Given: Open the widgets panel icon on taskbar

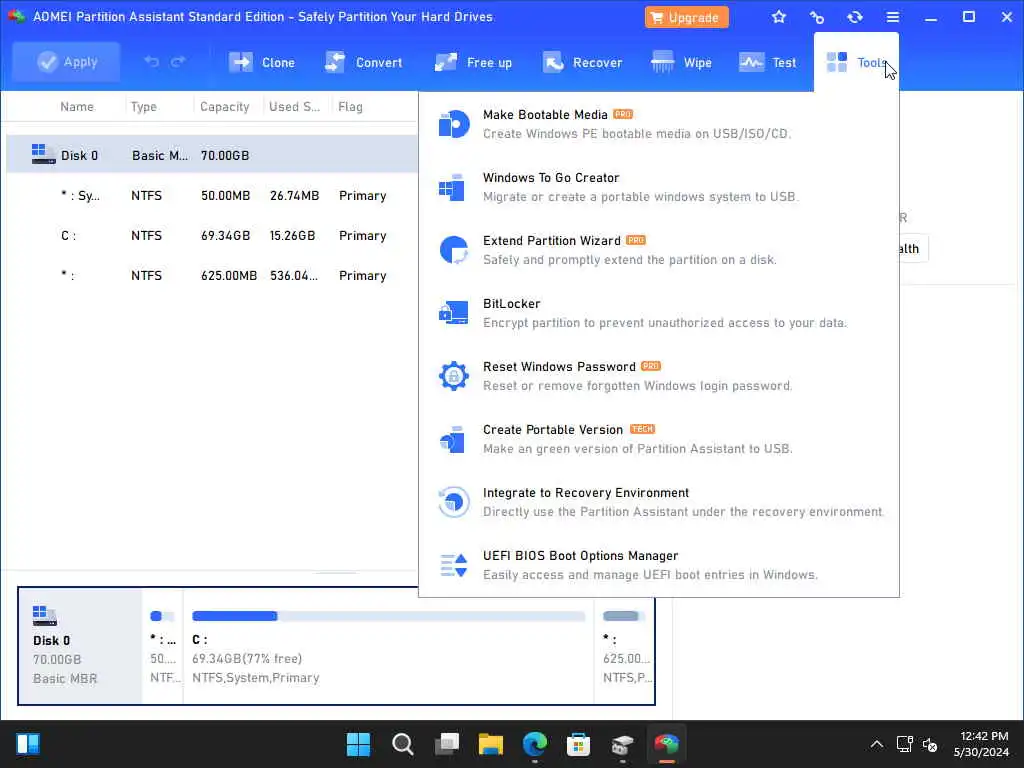Looking at the screenshot, I should point(28,744).
